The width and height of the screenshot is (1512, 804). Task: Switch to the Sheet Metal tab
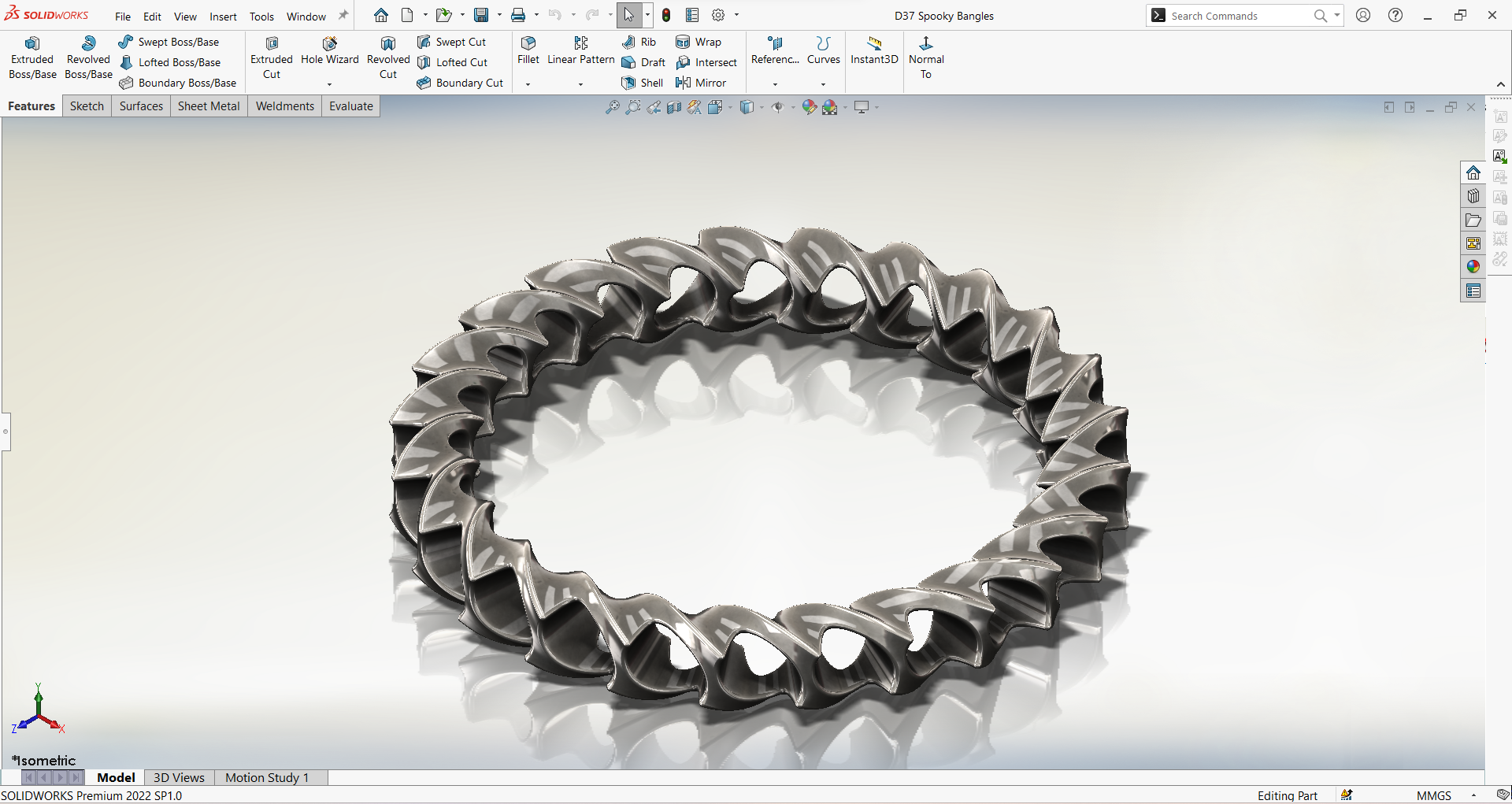[x=209, y=106]
